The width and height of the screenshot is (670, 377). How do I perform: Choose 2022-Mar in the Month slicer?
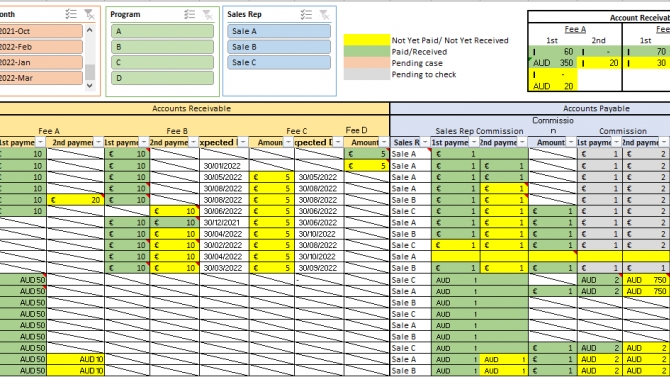[x=41, y=78]
